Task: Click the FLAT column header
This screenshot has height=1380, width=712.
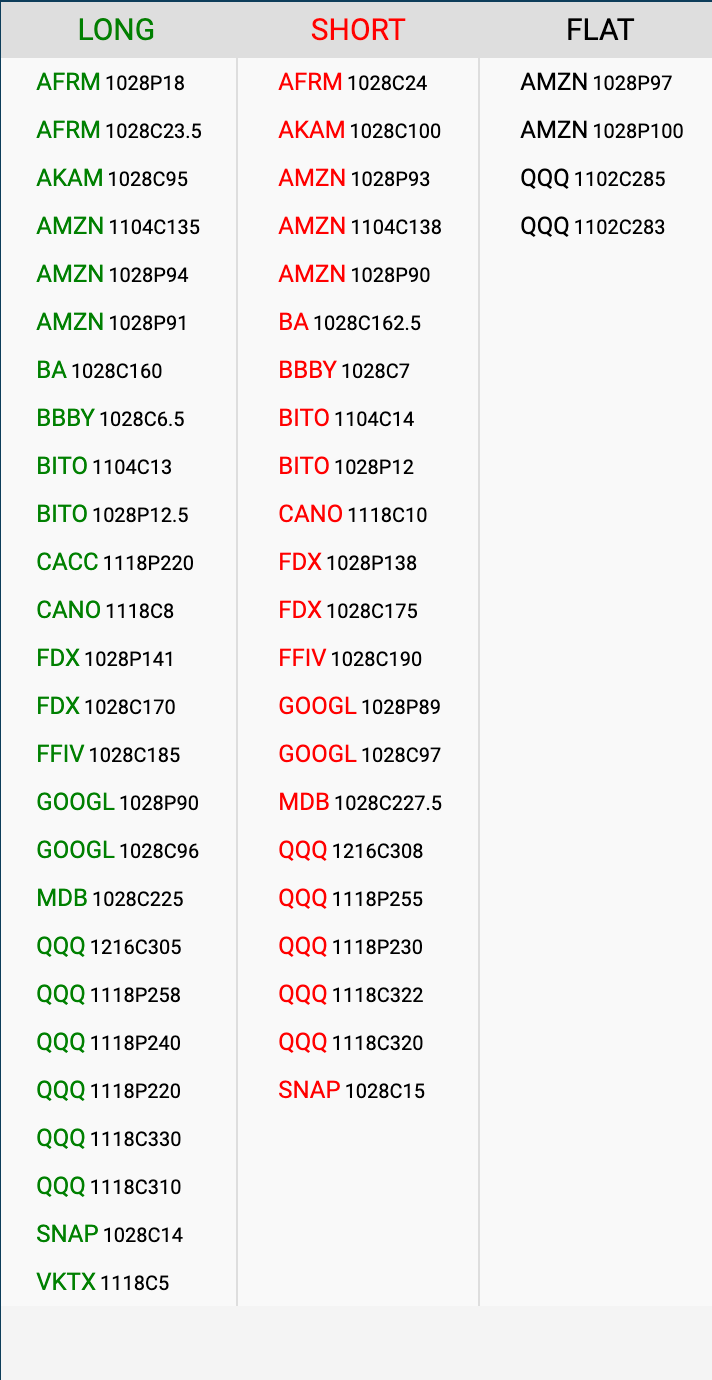Action: pos(600,30)
